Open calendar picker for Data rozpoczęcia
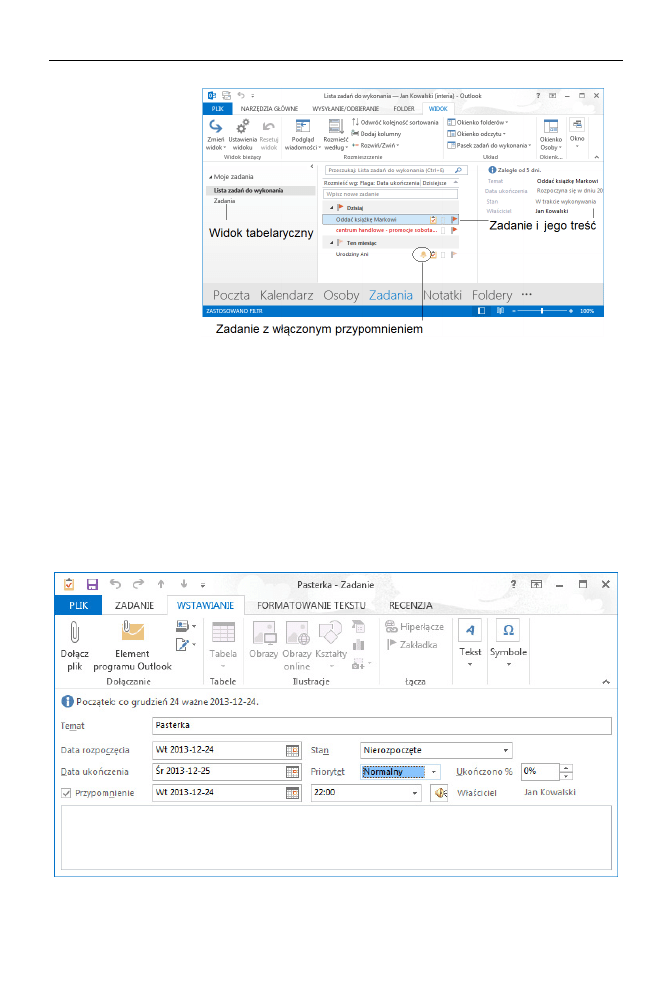Image resolution: width=672 pixels, height=999 pixels. coord(292,749)
